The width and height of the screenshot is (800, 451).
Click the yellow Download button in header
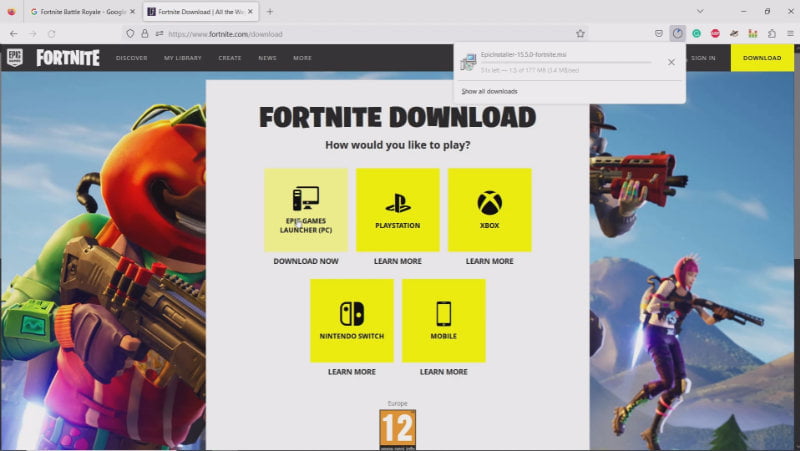pos(762,58)
